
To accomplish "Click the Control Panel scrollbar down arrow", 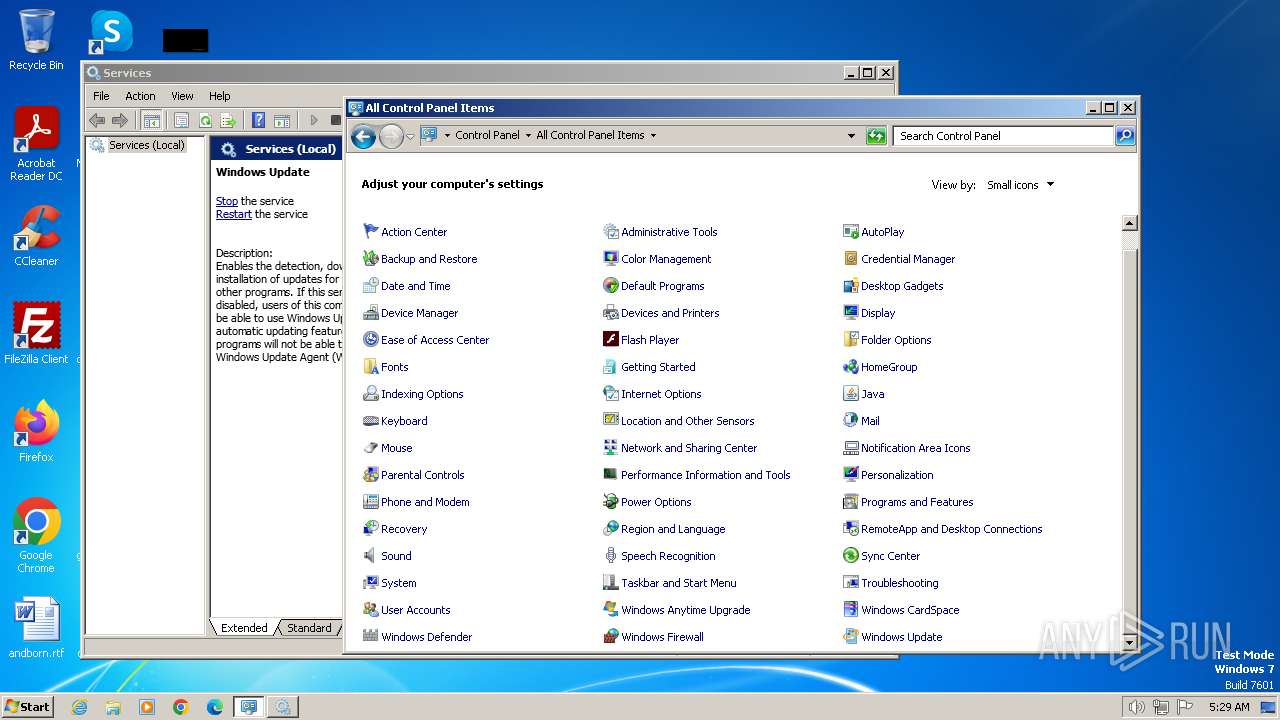I will tap(1130, 643).
